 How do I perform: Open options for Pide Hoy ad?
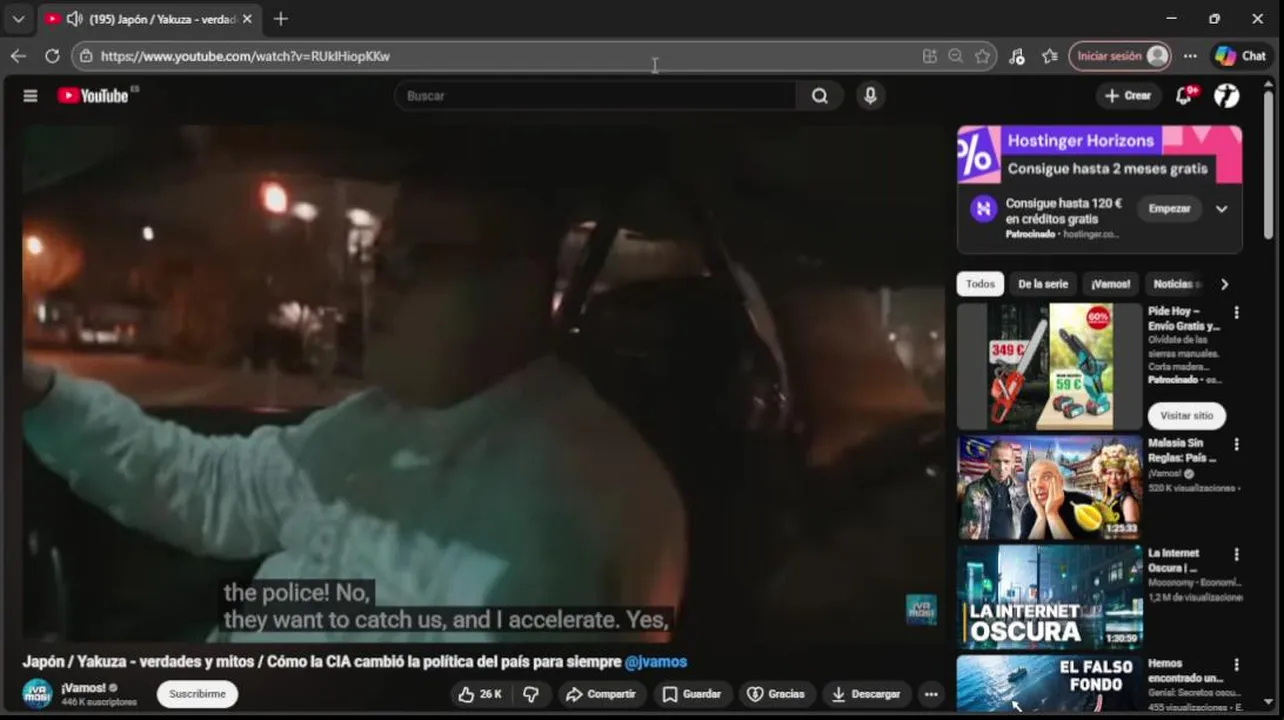(x=1236, y=313)
